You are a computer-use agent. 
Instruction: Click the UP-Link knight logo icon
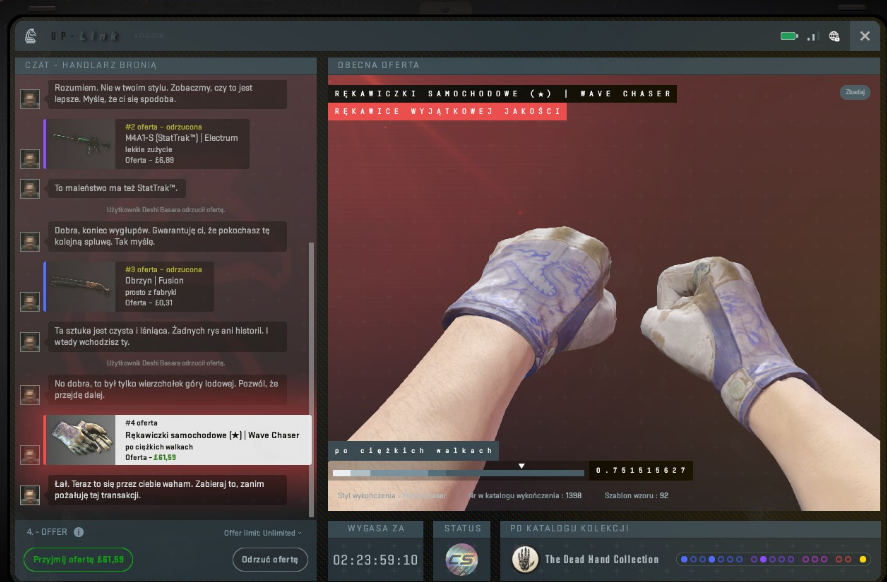[31, 36]
